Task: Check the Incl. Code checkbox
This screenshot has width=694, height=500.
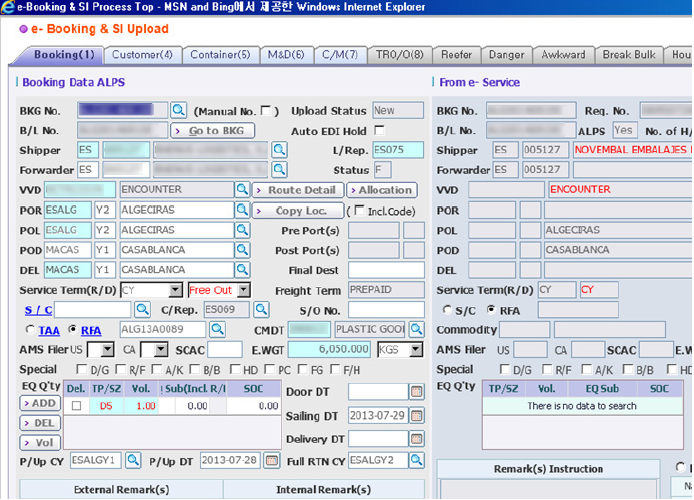Action: click(359, 210)
